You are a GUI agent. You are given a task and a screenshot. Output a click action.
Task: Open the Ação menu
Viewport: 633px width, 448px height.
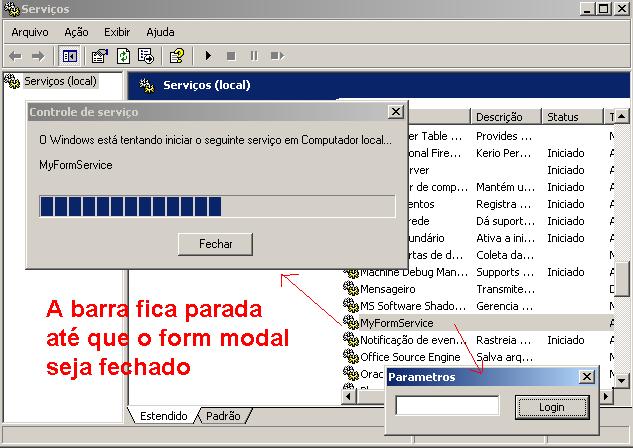(x=76, y=32)
